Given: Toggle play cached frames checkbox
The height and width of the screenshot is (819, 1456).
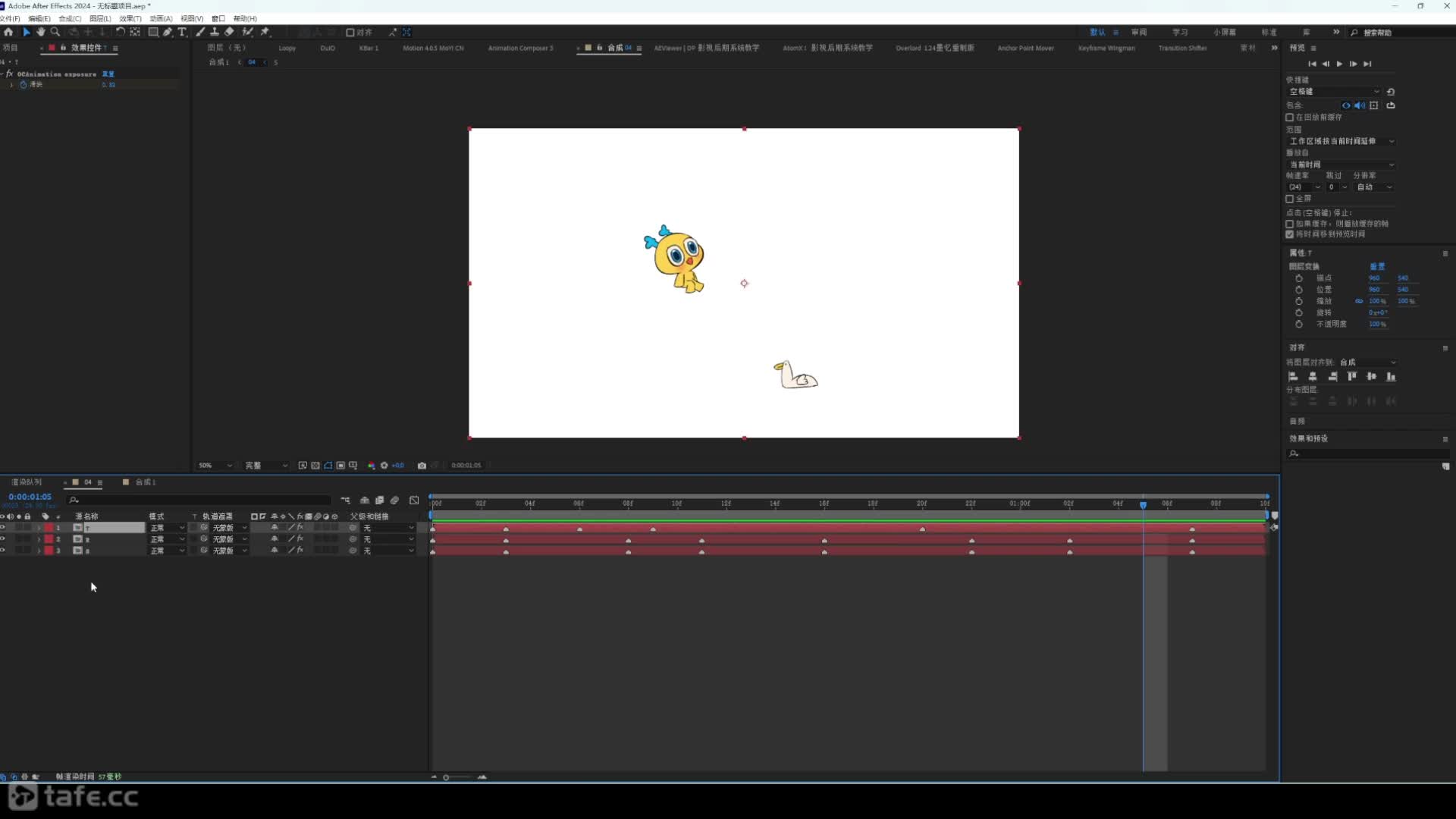Looking at the screenshot, I should click(1290, 224).
